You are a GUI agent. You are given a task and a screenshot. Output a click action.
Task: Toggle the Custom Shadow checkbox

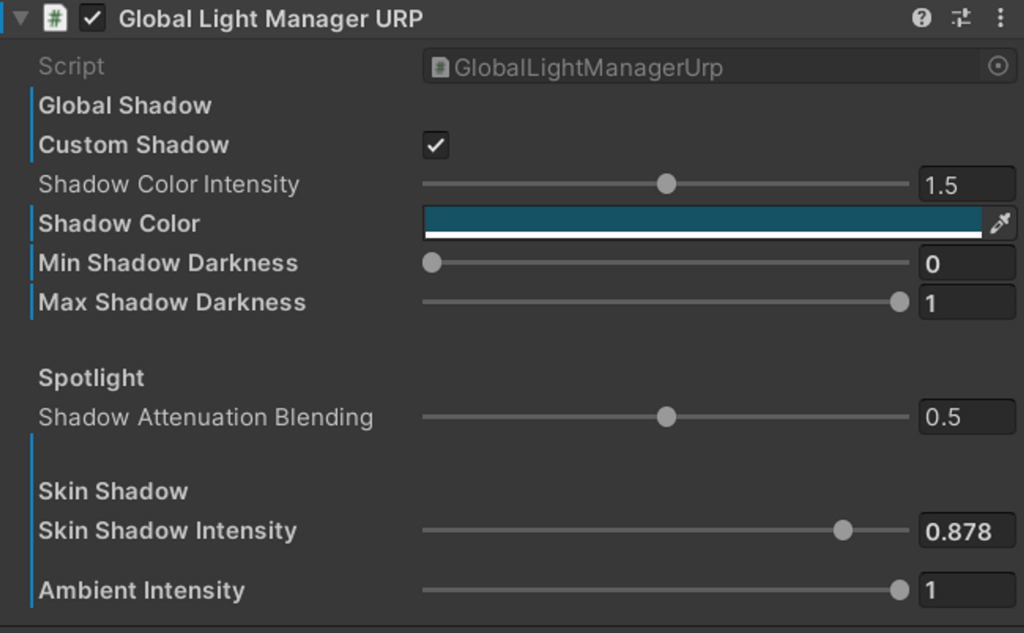(435, 145)
